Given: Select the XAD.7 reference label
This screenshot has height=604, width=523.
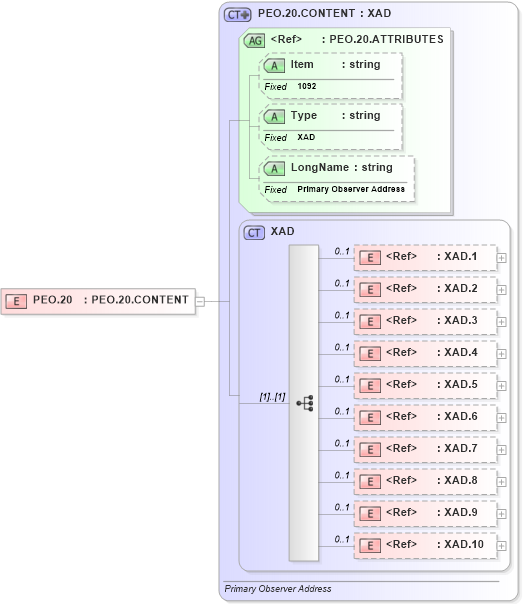Looking at the screenshot, I should pyautogui.click(x=431, y=448).
